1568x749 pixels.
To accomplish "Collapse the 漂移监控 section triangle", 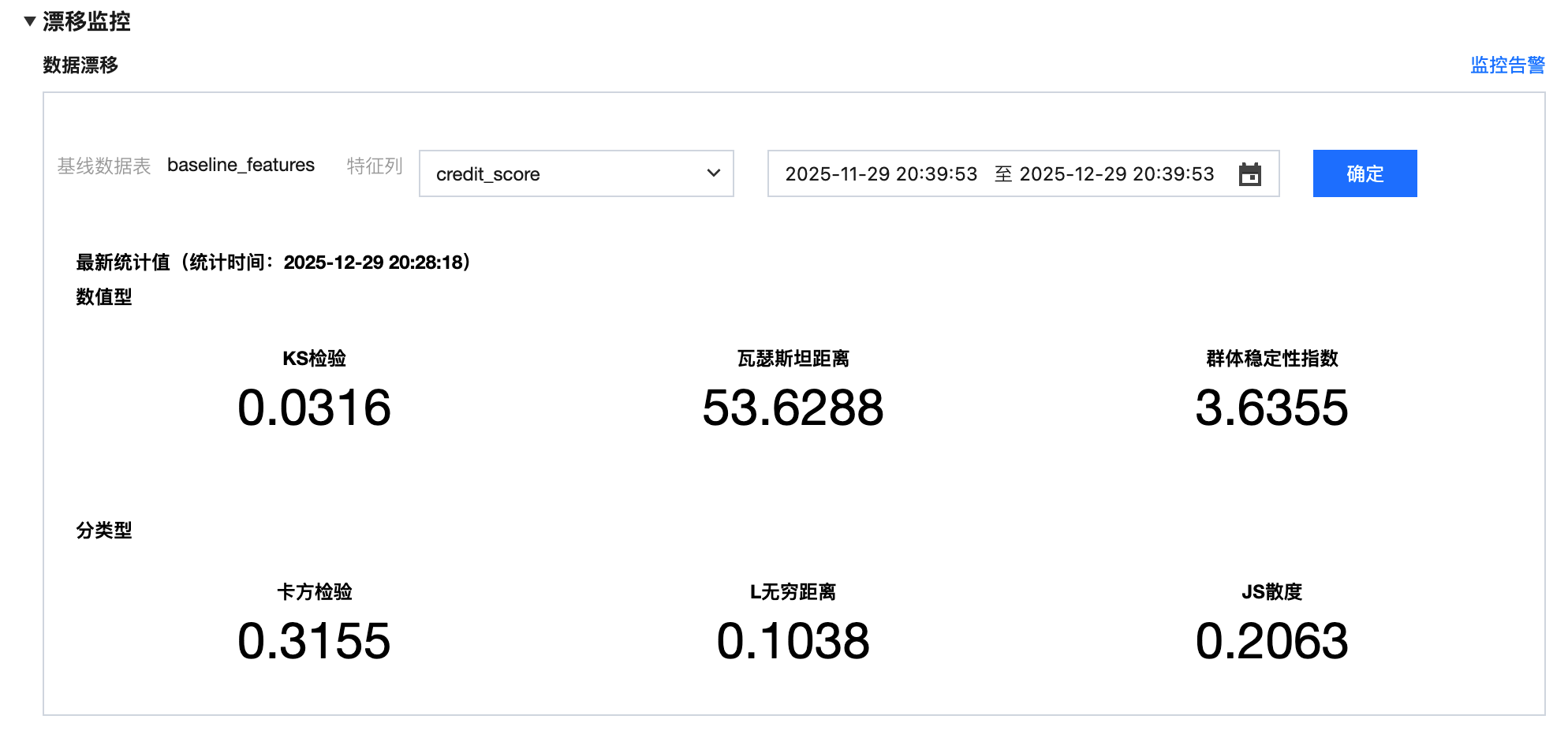I will (x=30, y=21).
